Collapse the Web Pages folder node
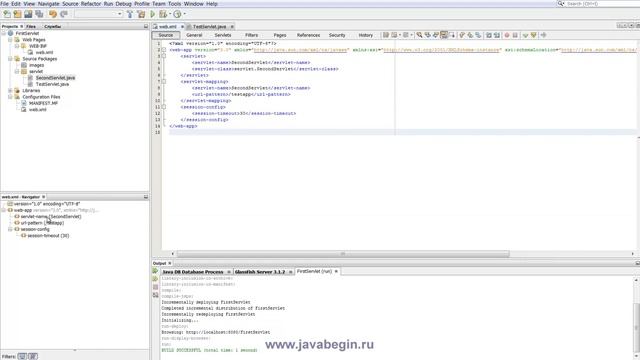This screenshot has height=360, width=640. pyautogui.click(x=10, y=40)
